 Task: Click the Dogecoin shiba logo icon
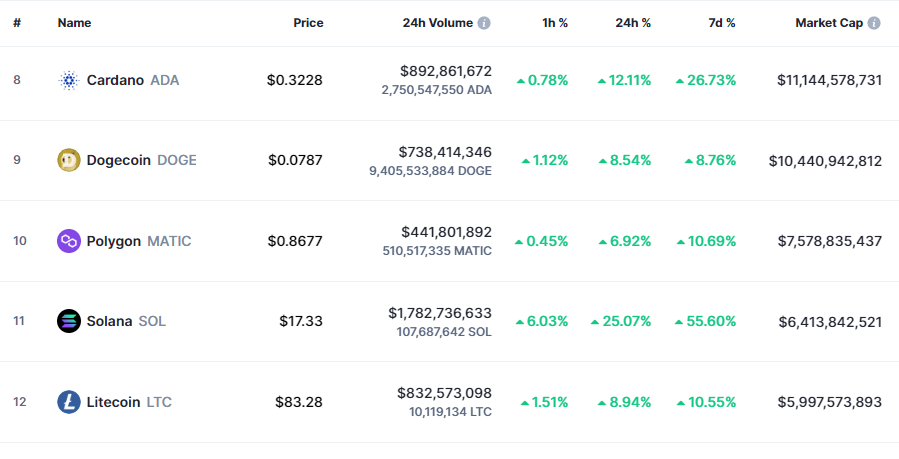69,160
